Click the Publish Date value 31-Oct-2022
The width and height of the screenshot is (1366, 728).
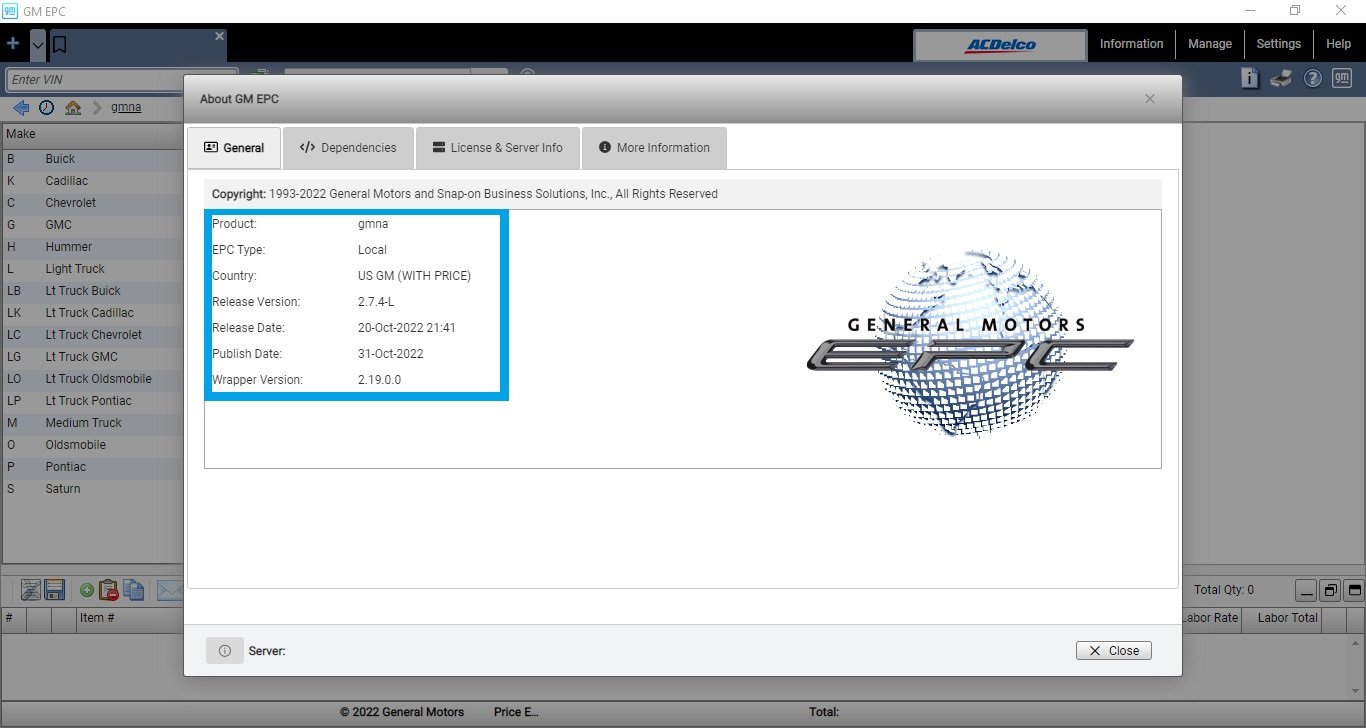391,354
